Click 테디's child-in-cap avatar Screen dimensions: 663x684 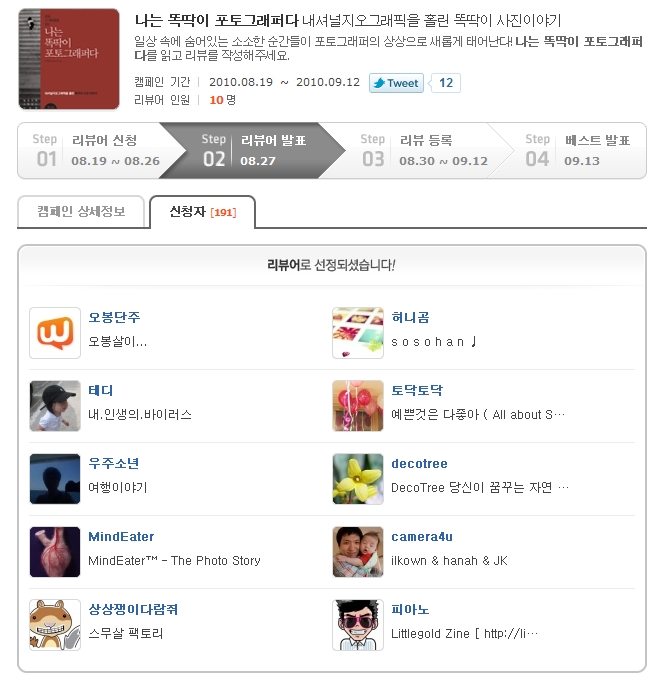point(55,406)
